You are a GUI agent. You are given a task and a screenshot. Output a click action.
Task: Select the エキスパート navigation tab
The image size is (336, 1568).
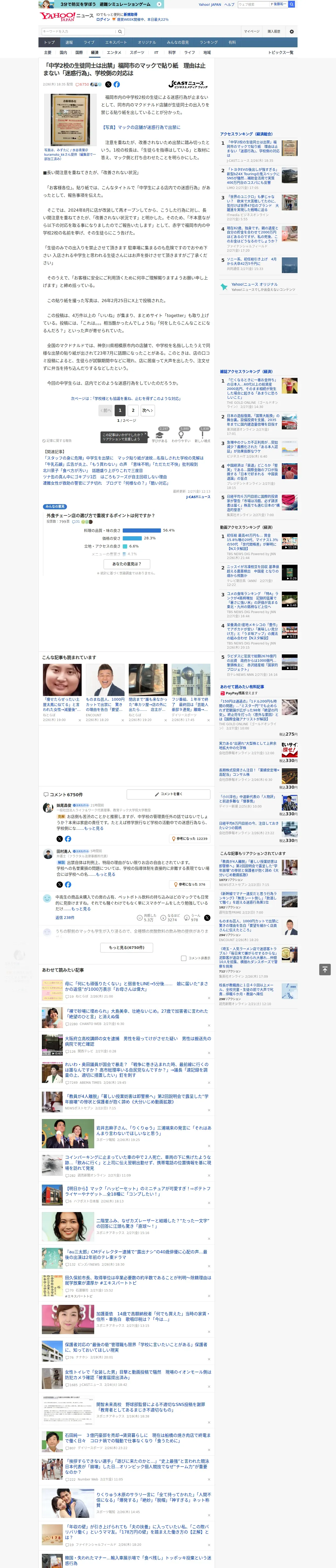point(116,42)
